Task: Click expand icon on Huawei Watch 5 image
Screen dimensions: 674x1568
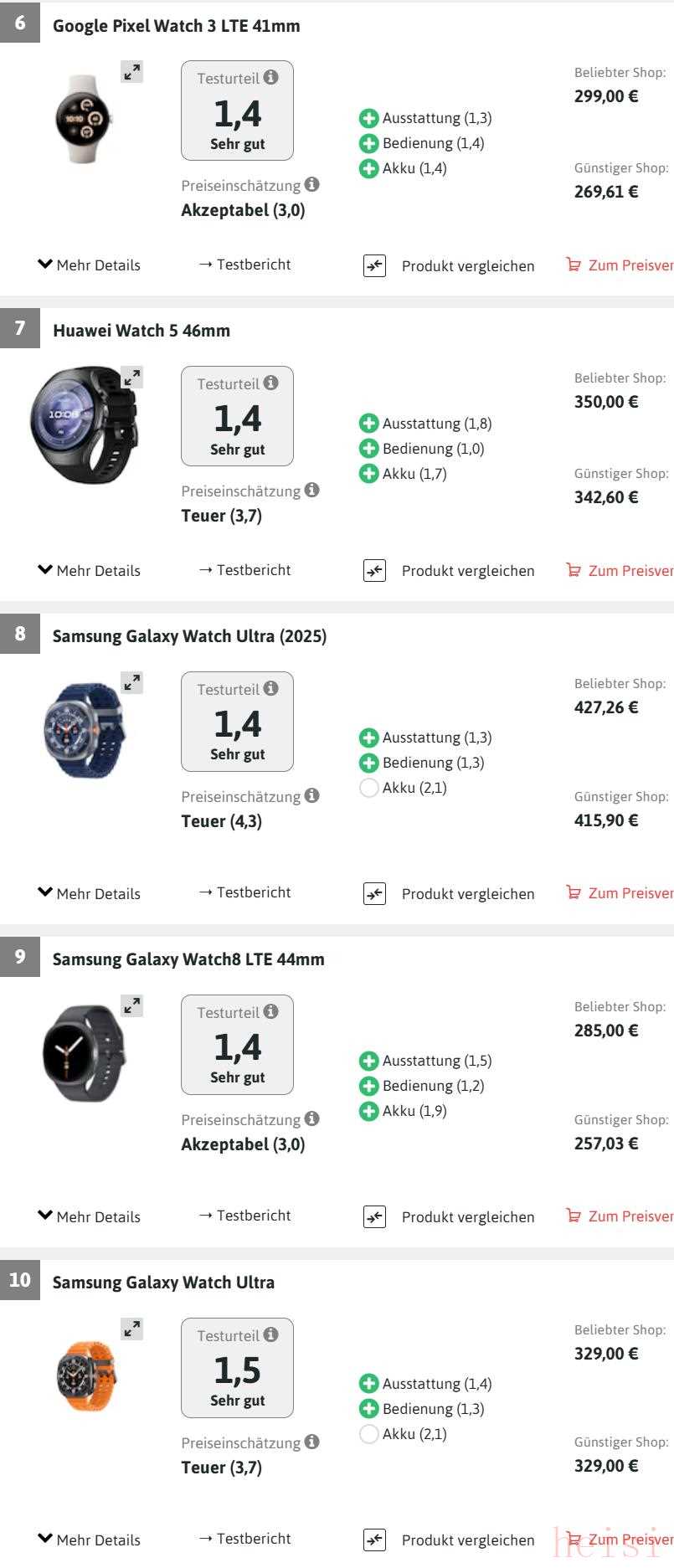Action: [132, 378]
